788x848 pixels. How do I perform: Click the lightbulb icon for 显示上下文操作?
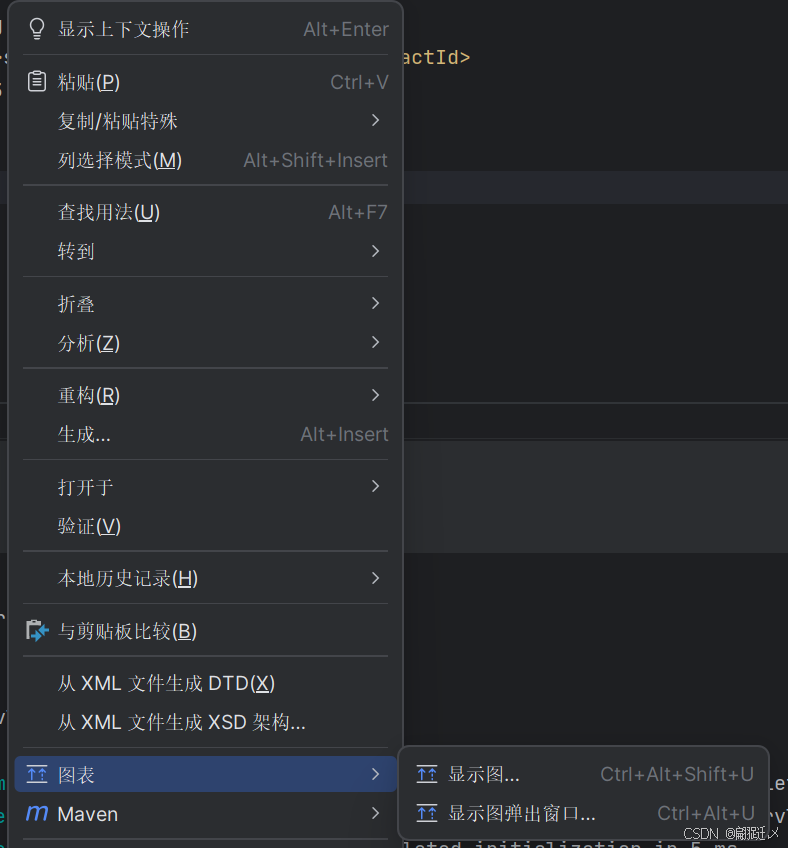point(38,29)
